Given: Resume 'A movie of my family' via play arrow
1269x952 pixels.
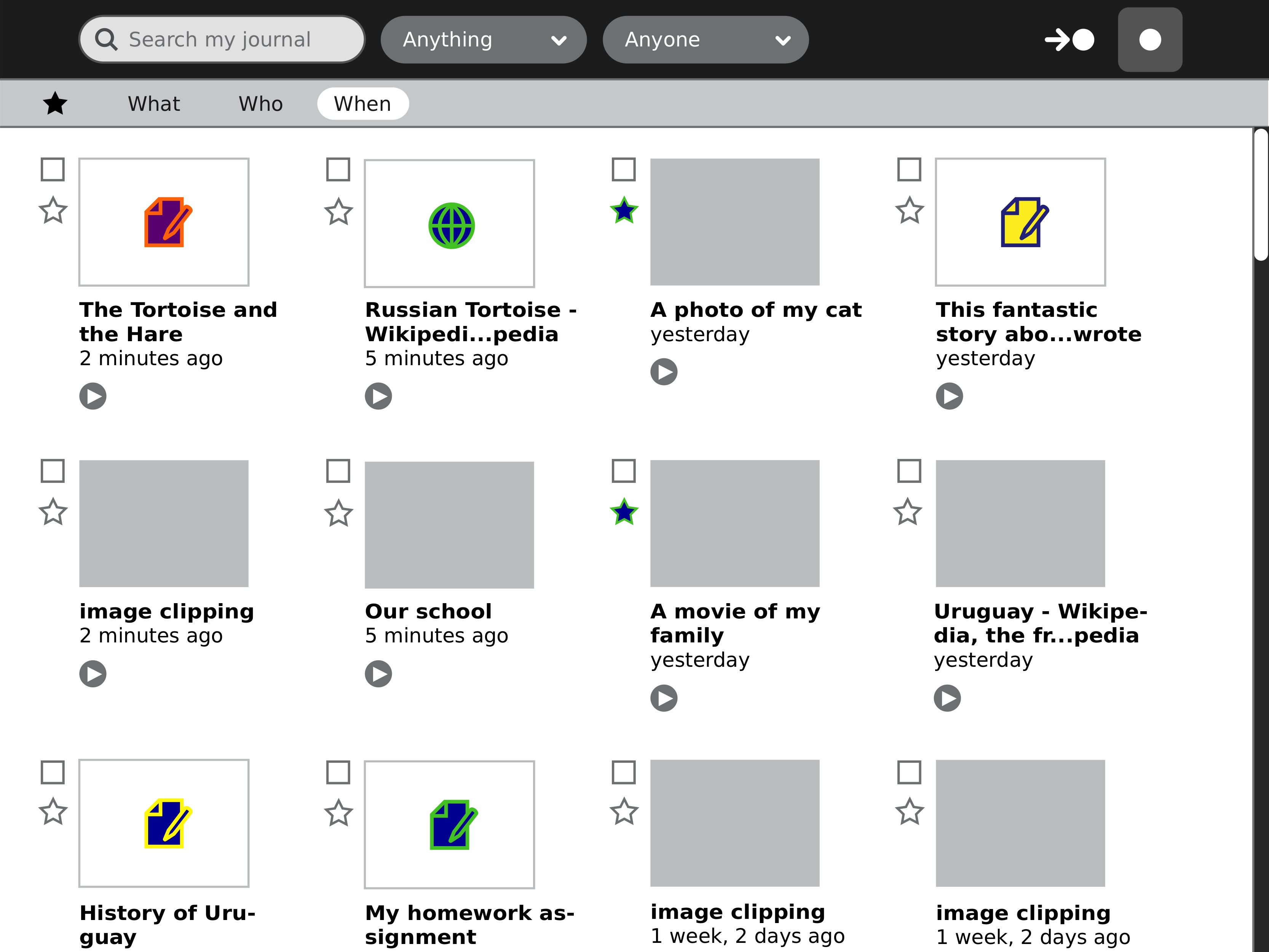Looking at the screenshot, I should (x=664, y=698).
